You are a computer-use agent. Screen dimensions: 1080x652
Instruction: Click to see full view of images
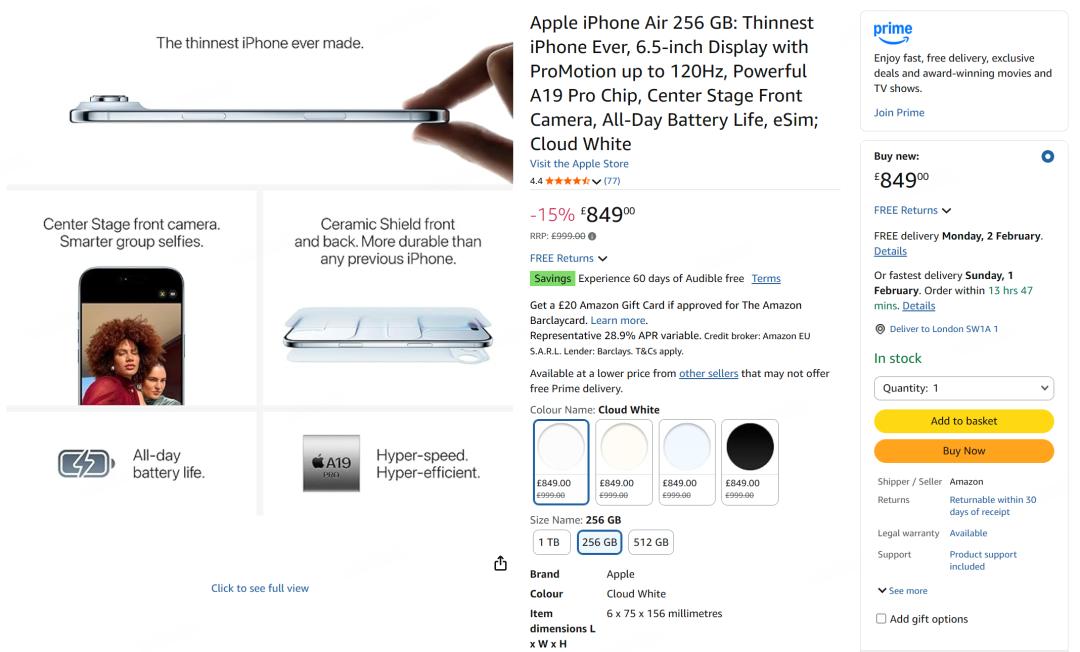click(260, 588)
